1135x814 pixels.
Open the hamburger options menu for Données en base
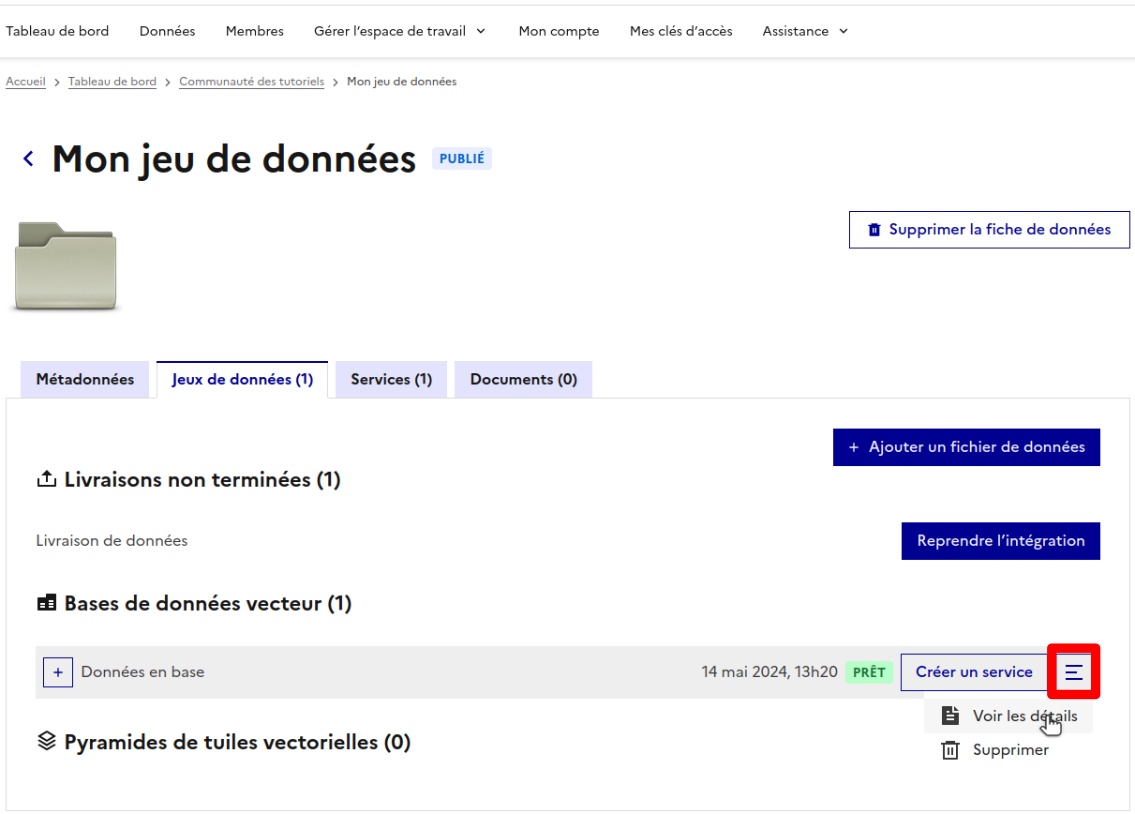(1073, 672)
